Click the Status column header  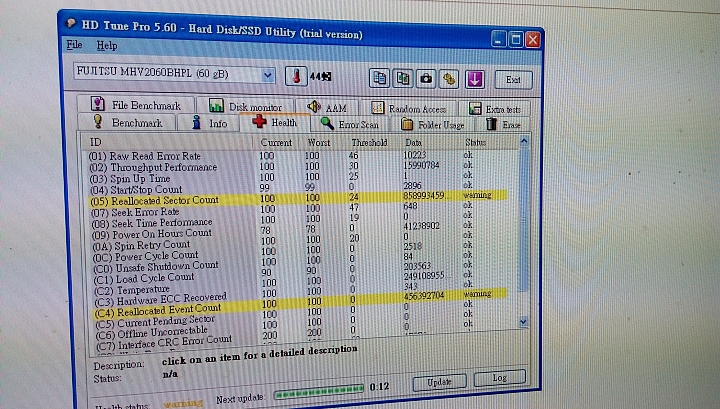(x=475, y=143)
